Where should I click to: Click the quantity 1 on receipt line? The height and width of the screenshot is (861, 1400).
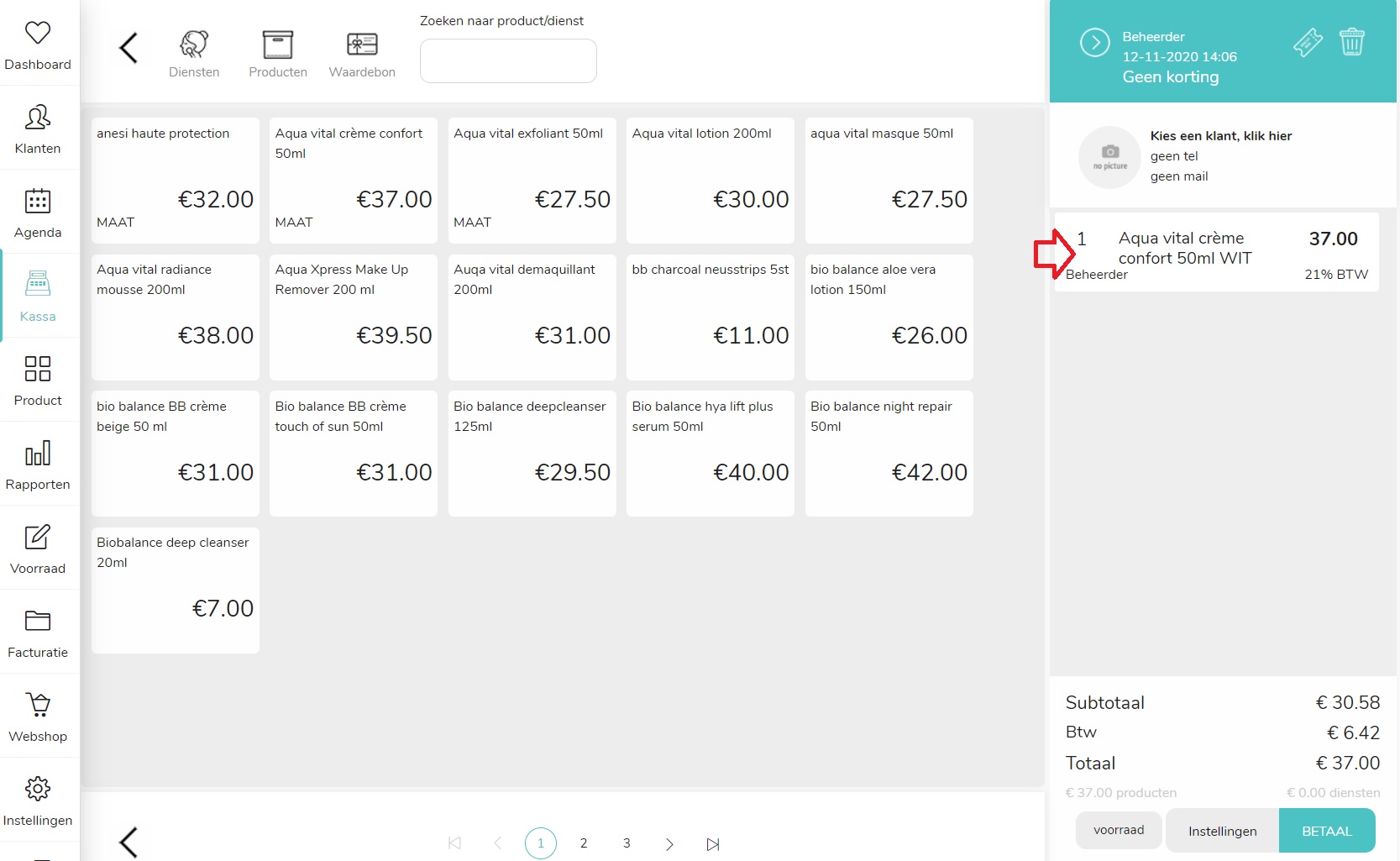[x=1082, y=239]
